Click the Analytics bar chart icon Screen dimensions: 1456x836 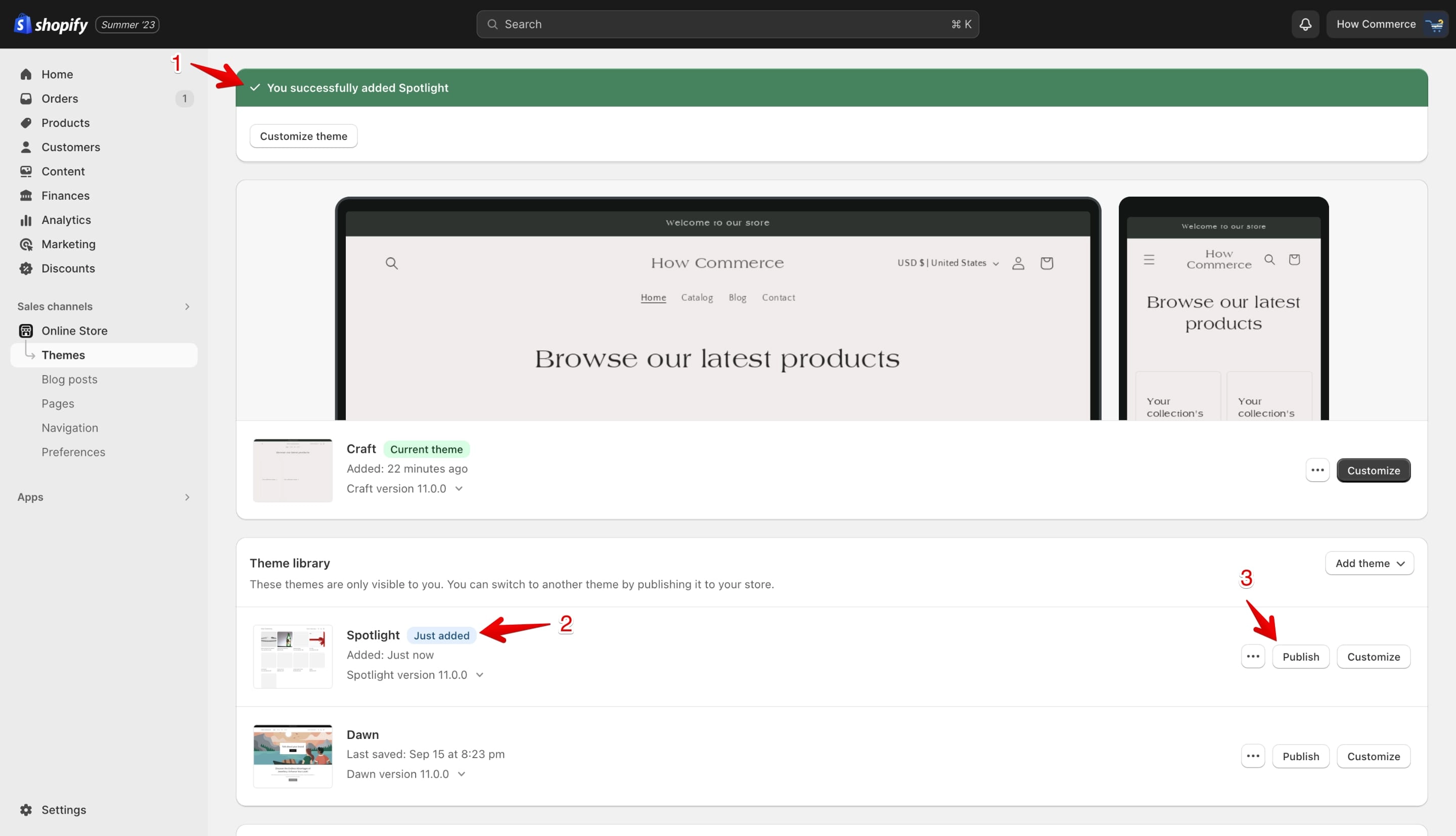click(x=26, y=220)
